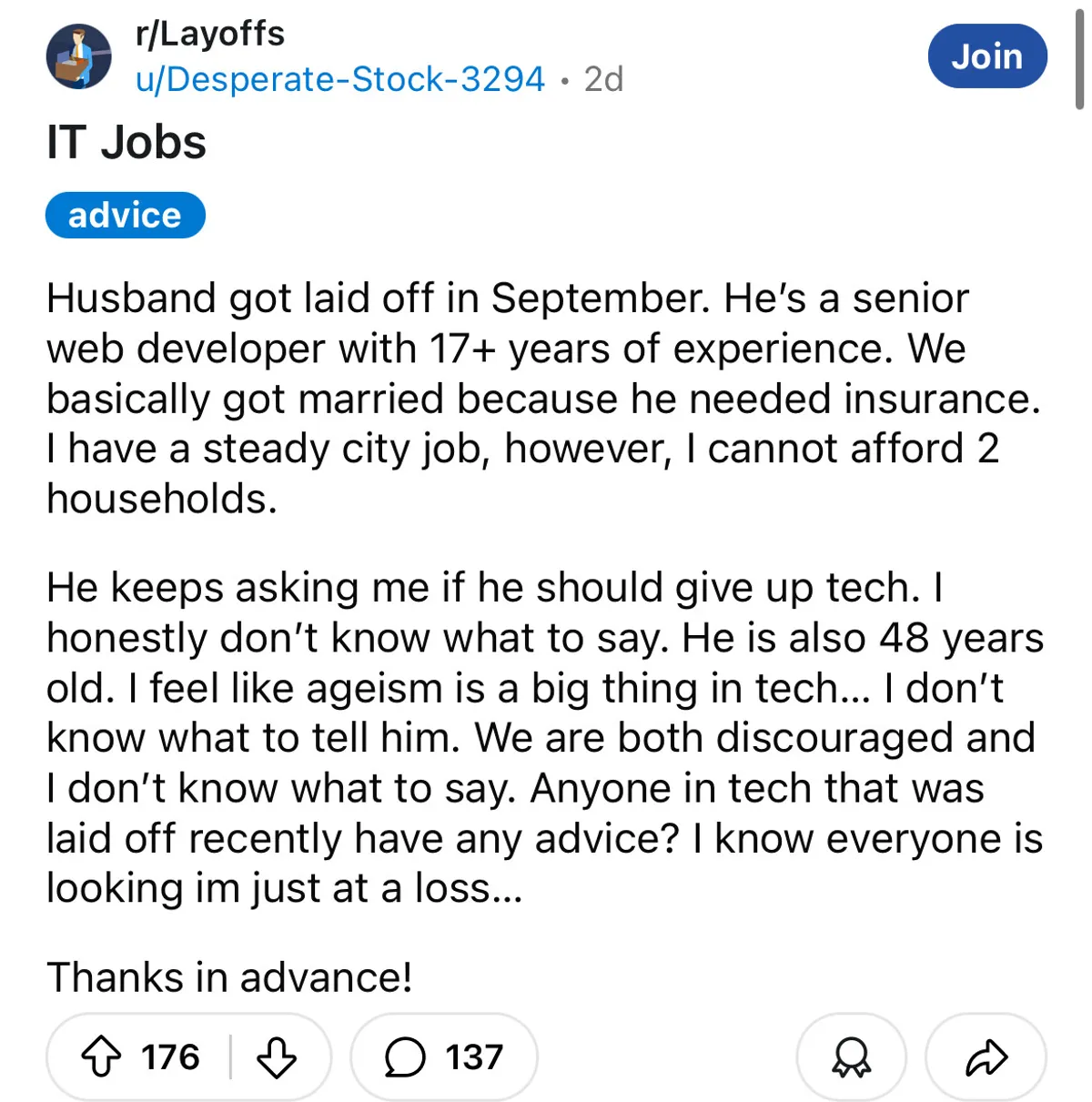Open comments via speech bubble icon
1092x1102 pixels.
tap(405, 1057)
